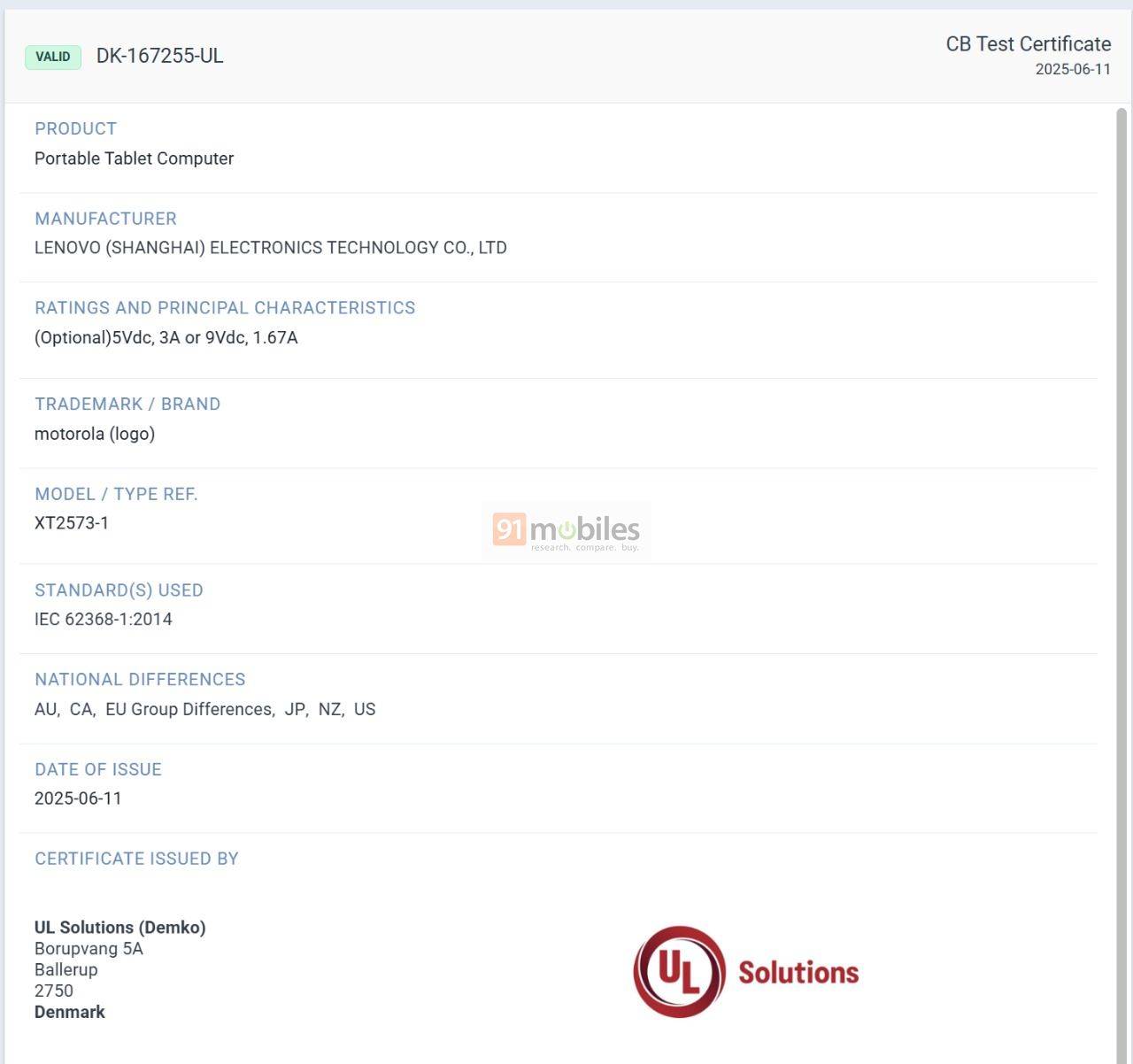Click the CB Test Certificate heading

[1029, 44]
